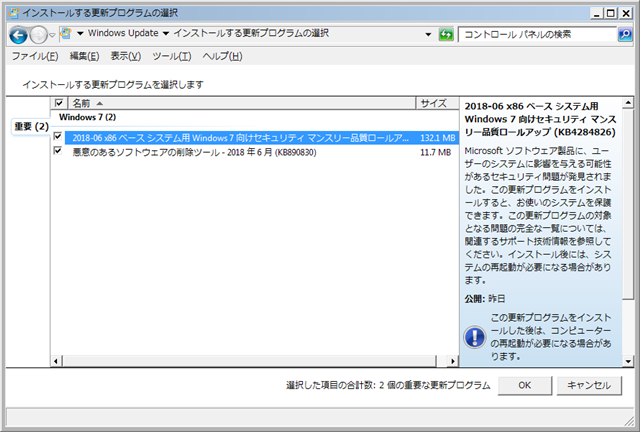The height and width of the screenshot is (432, 640).
Task: Uncheck the KB890830 removal tool checkbox
Action: tap(58, 151)
